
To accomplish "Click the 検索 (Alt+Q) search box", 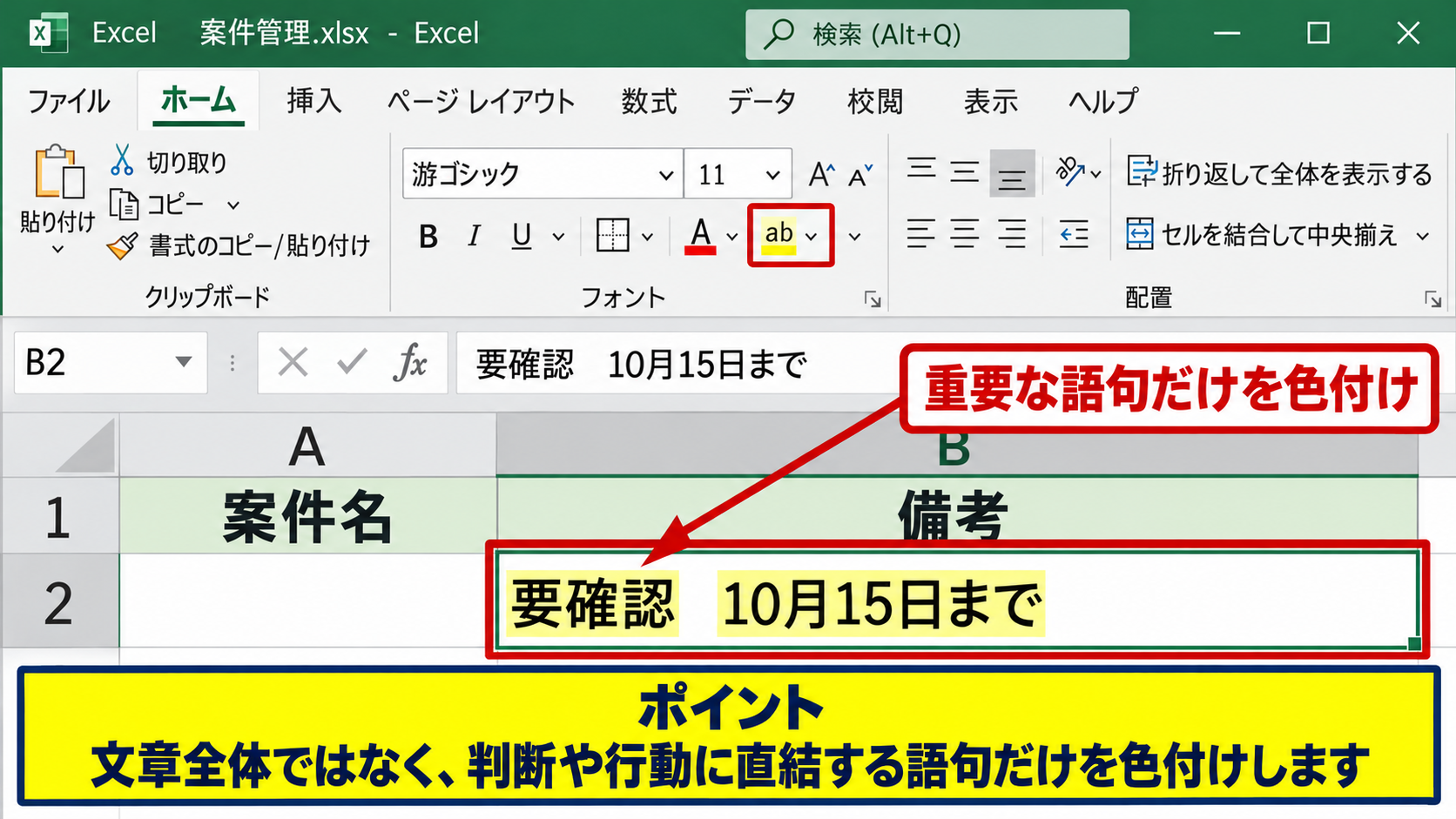I will click(937, 35).
